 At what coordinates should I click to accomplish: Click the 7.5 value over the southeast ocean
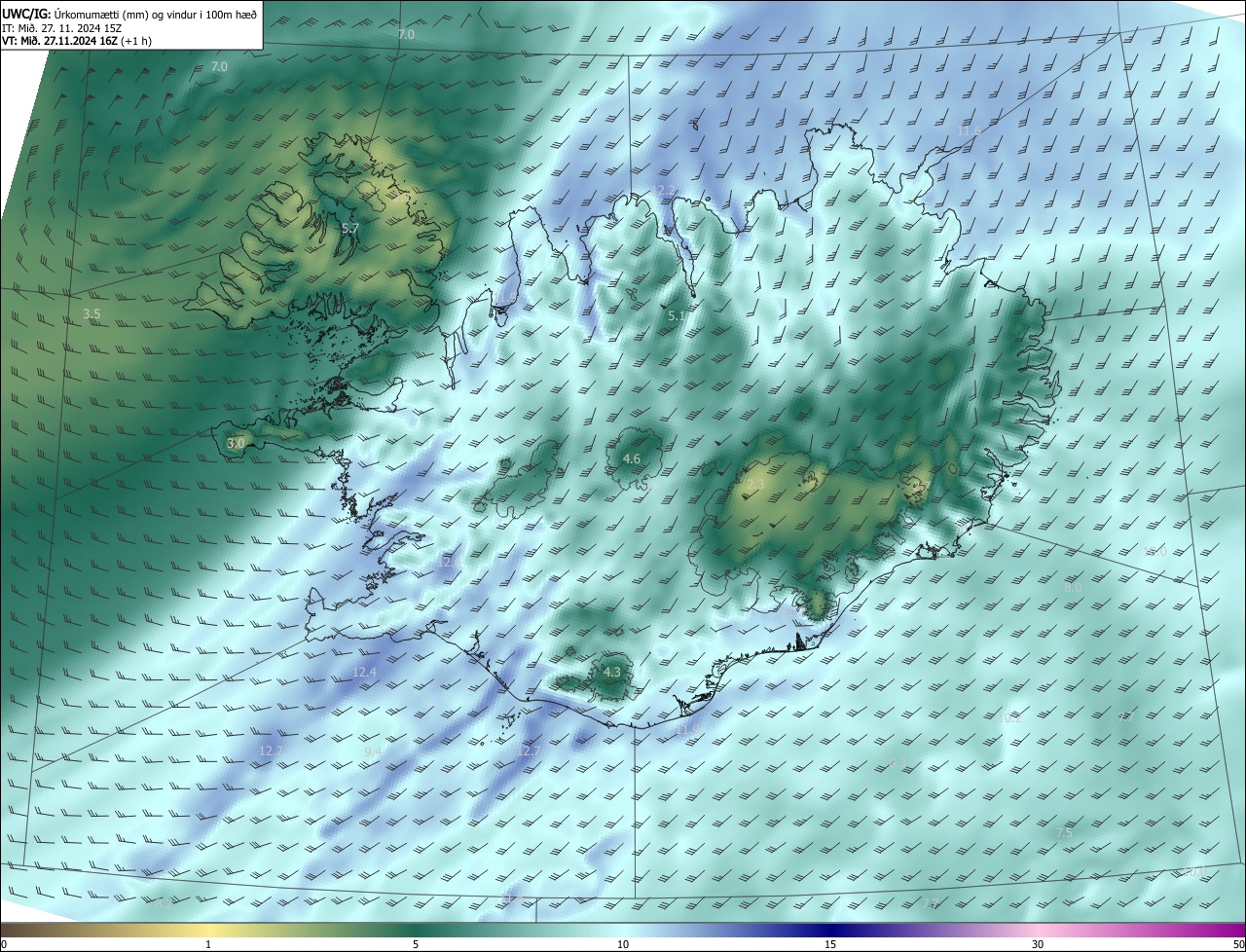[x=1064, y=833]
